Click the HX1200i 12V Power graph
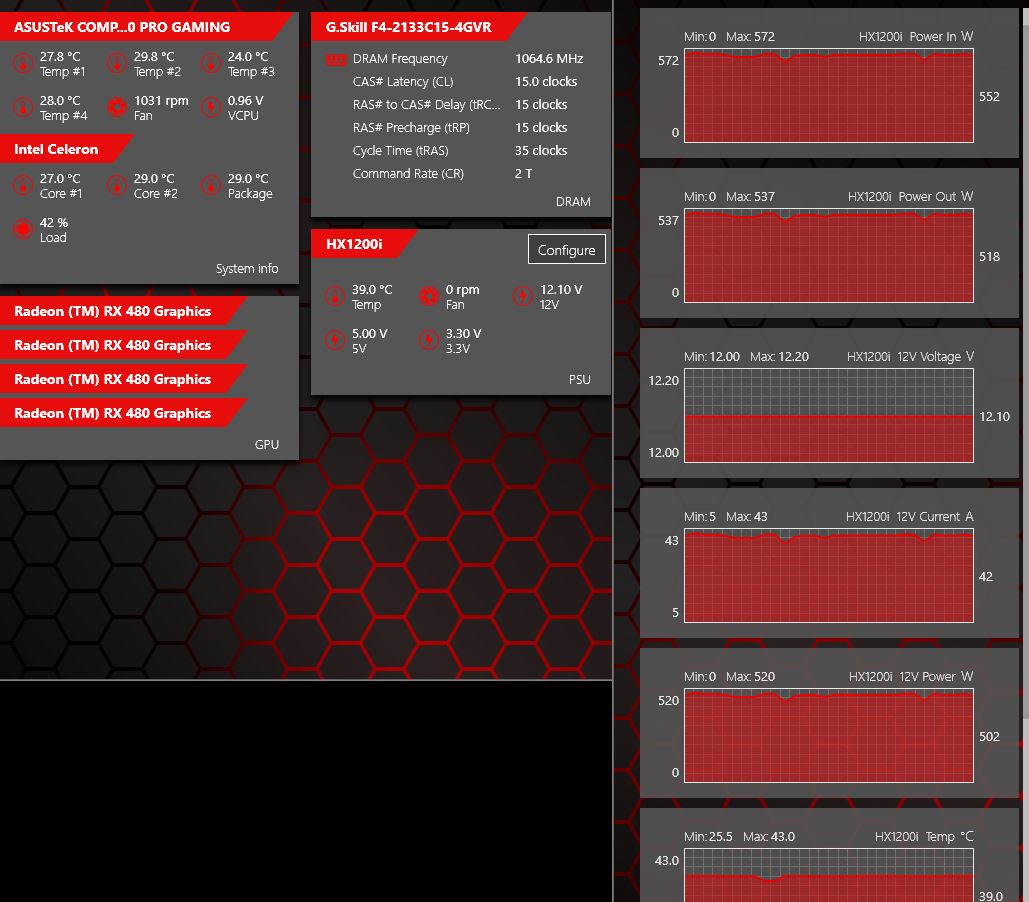Image resolution: width=1029 pixels, height=902 pixels. coord(829,736)
